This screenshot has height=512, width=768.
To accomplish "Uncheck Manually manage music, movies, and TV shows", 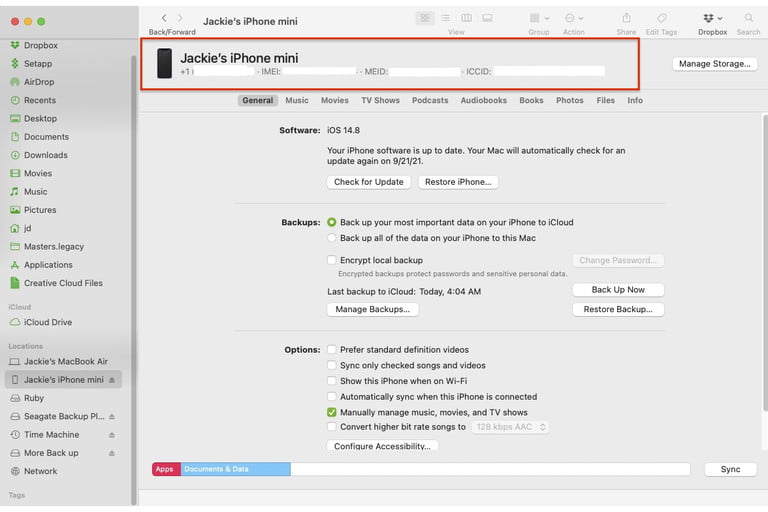I will coord(332,412).
